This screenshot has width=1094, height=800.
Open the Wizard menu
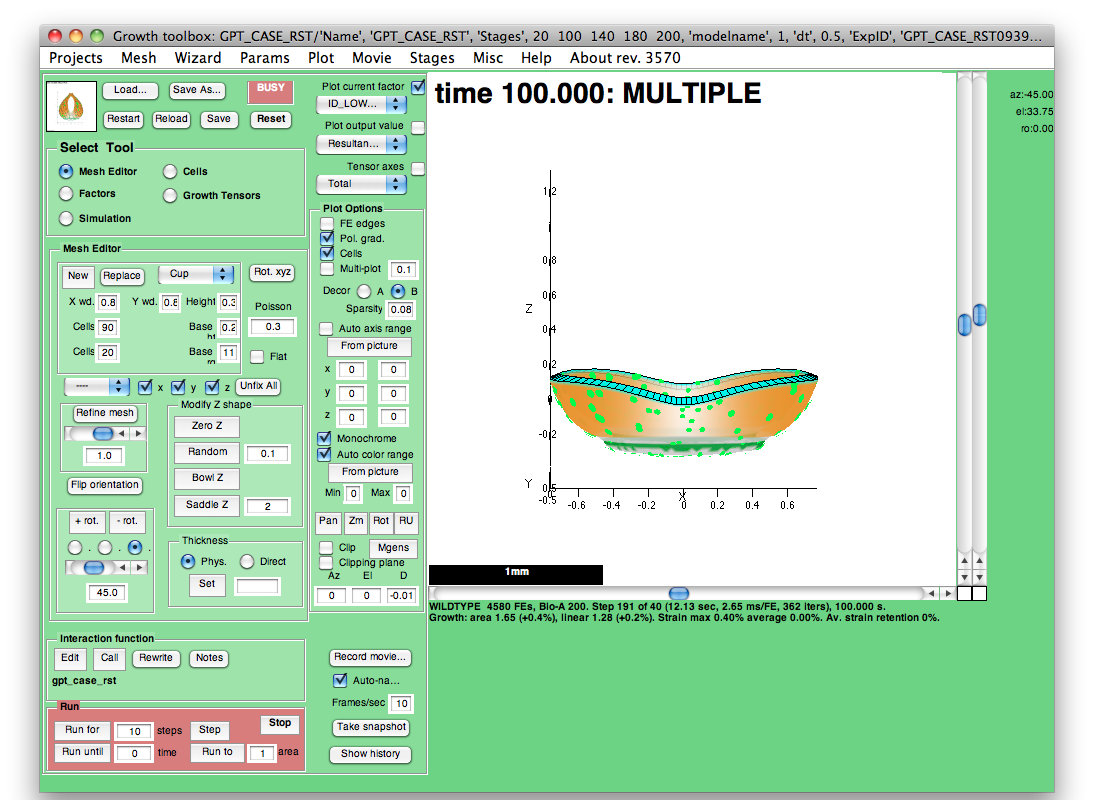(198, 58)
